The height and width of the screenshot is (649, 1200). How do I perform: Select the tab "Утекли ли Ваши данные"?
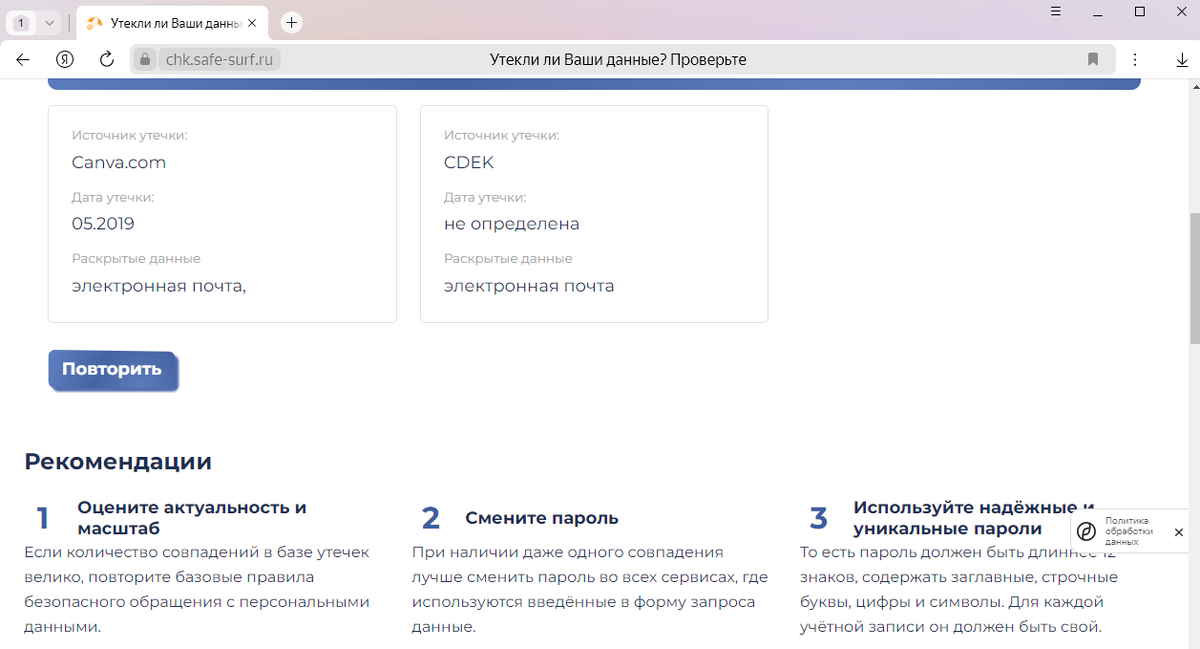[173, 22]
